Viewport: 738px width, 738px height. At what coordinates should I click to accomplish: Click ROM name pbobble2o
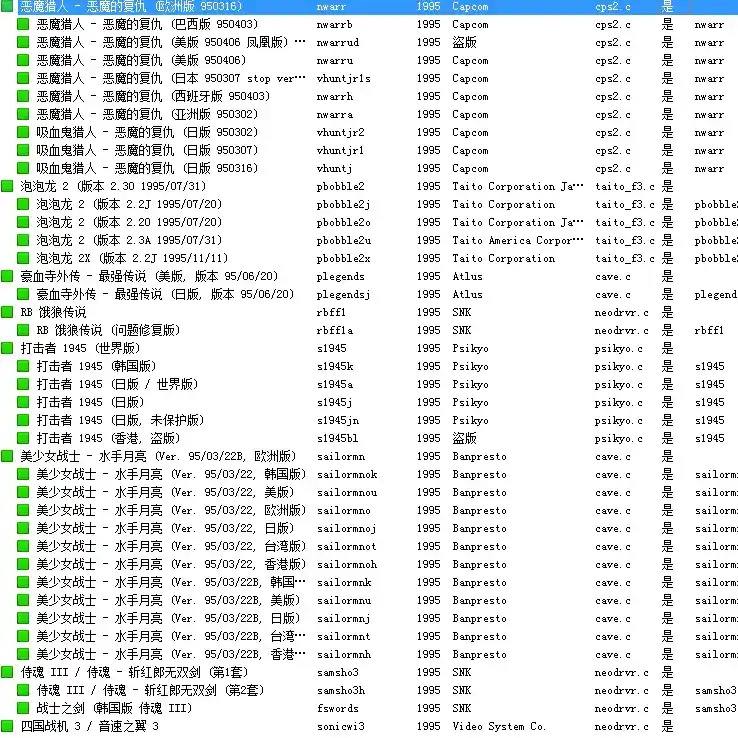(x=344, y=222)
